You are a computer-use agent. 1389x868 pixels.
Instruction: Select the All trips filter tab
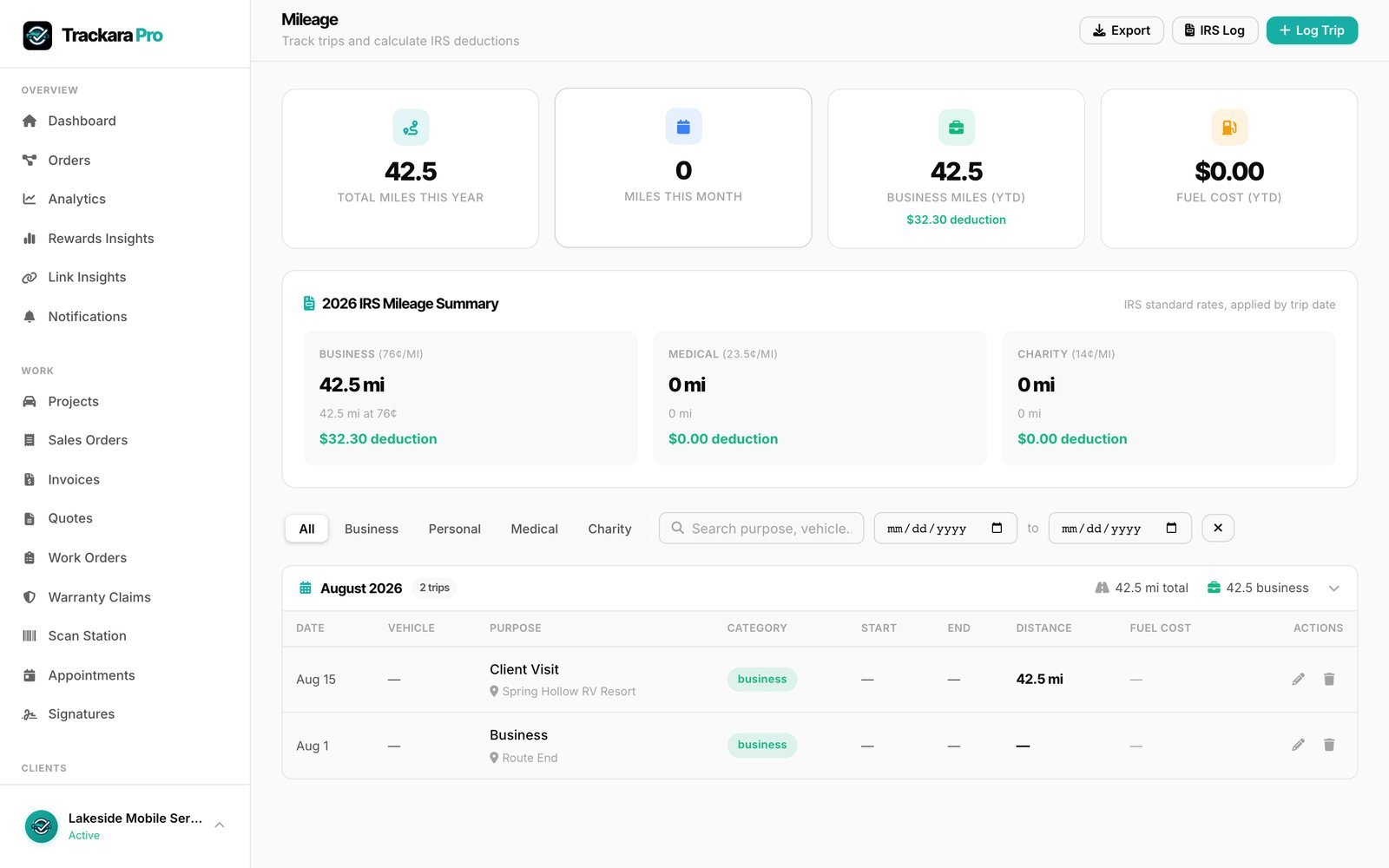(306, 529)
